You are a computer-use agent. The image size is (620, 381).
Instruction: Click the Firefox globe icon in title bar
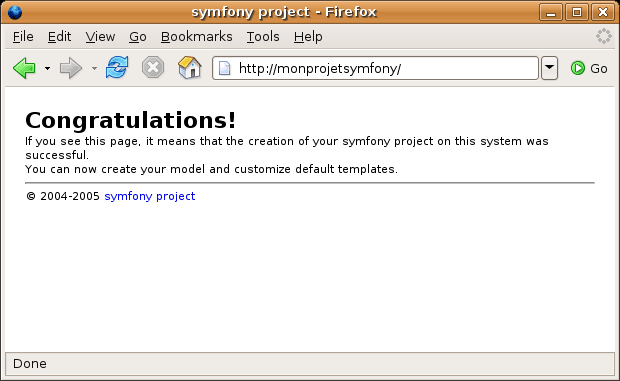[15, 12]
